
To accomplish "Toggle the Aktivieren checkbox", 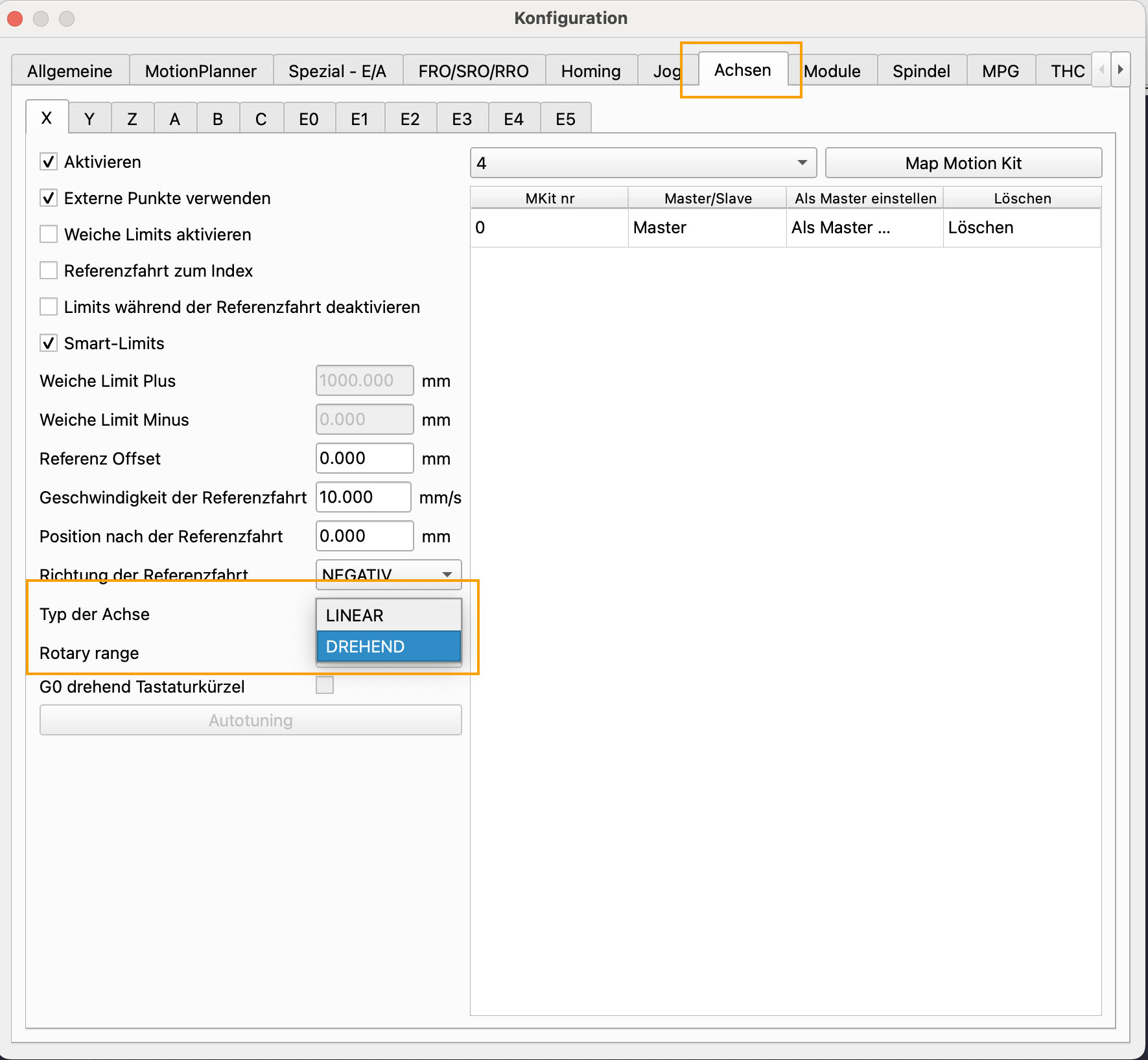I will (x=49, y=162).
